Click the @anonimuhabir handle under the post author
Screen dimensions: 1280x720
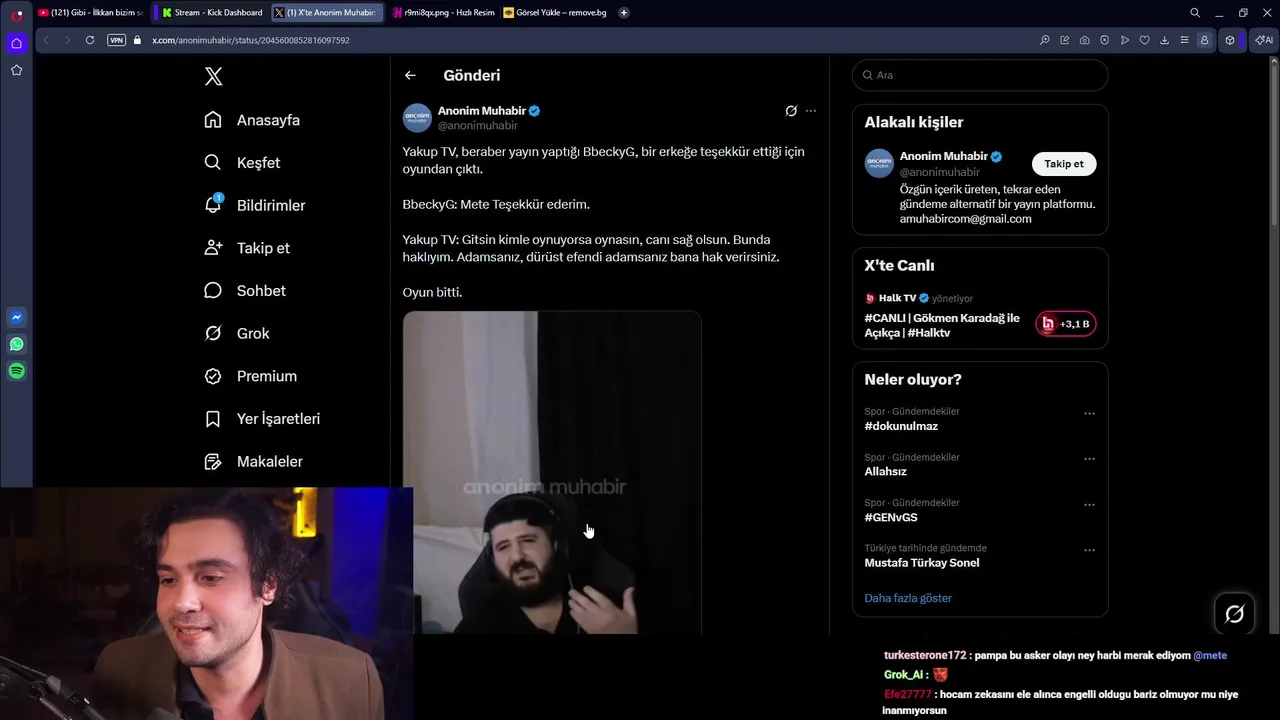(478, 126)
